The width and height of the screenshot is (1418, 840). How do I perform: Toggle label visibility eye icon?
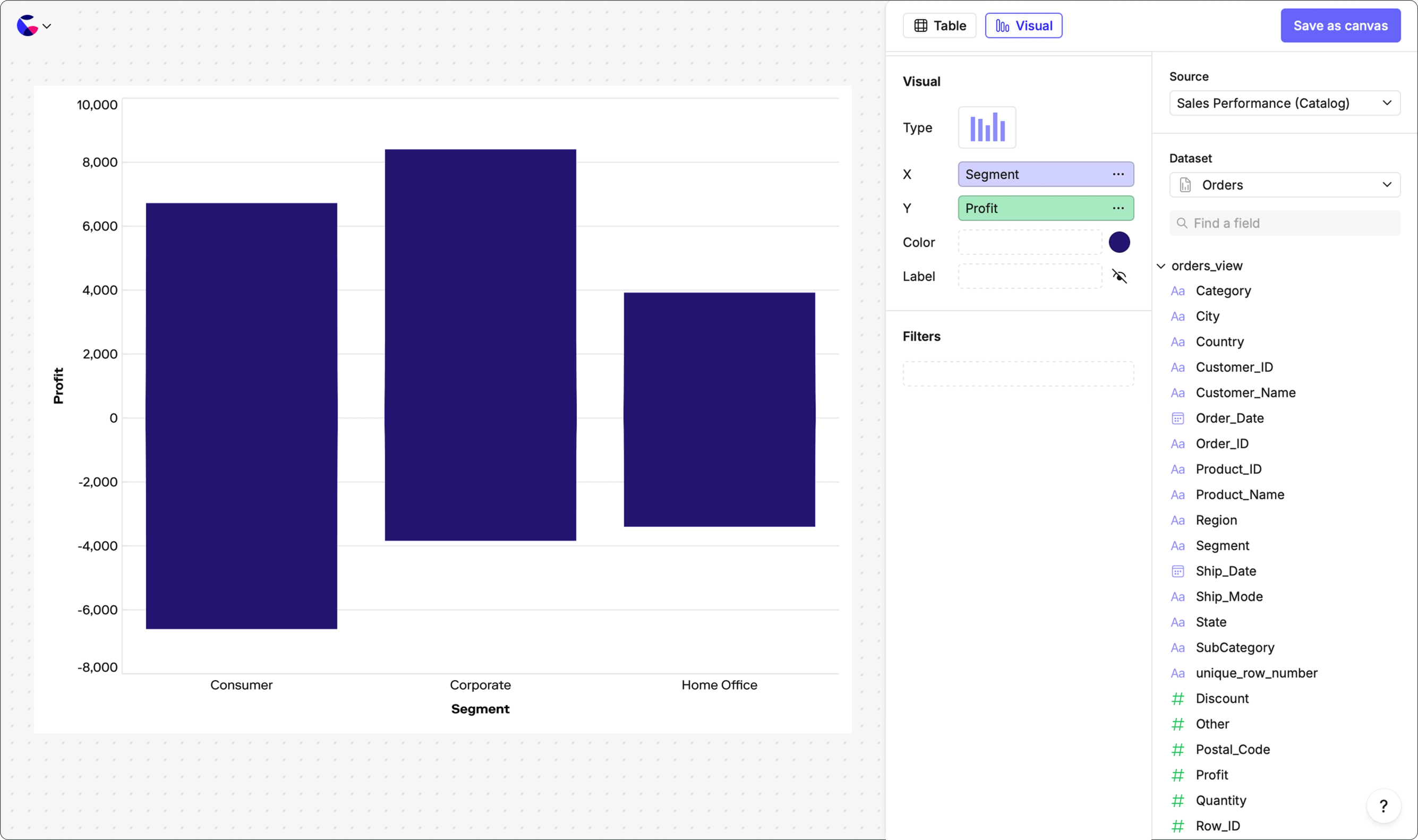tap(1119, 276)
